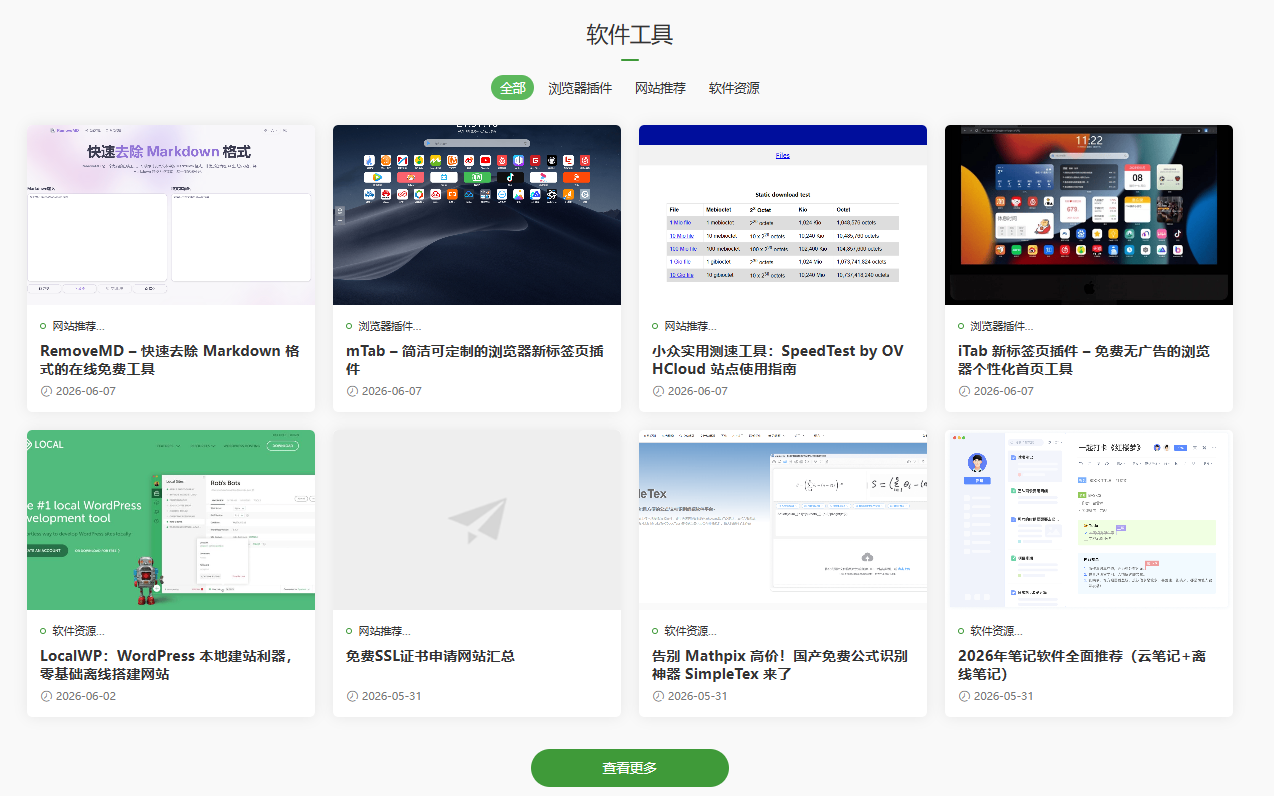Click 软件资源 category on 笔记软件 card
The image size is (1274, 796).
(996, 631)
